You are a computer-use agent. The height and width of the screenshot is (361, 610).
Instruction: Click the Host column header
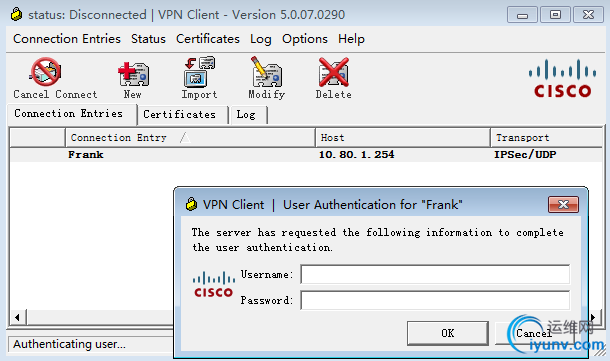point(403,138)
